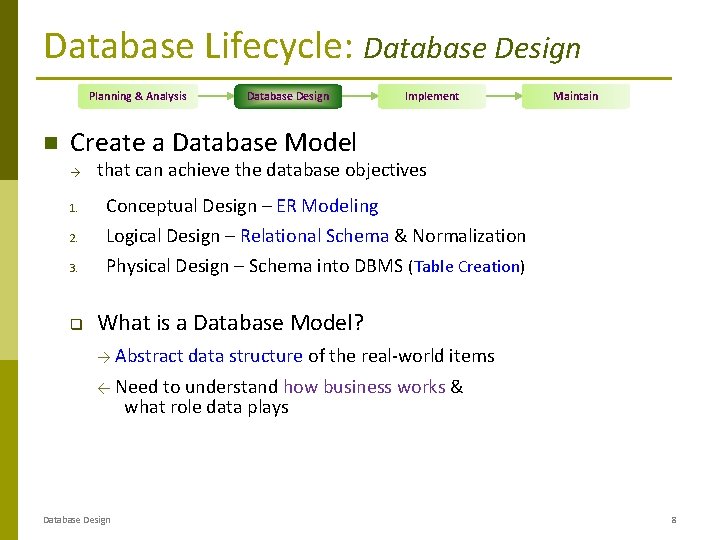Click the 'What is a Database Model?' heading

231,322
